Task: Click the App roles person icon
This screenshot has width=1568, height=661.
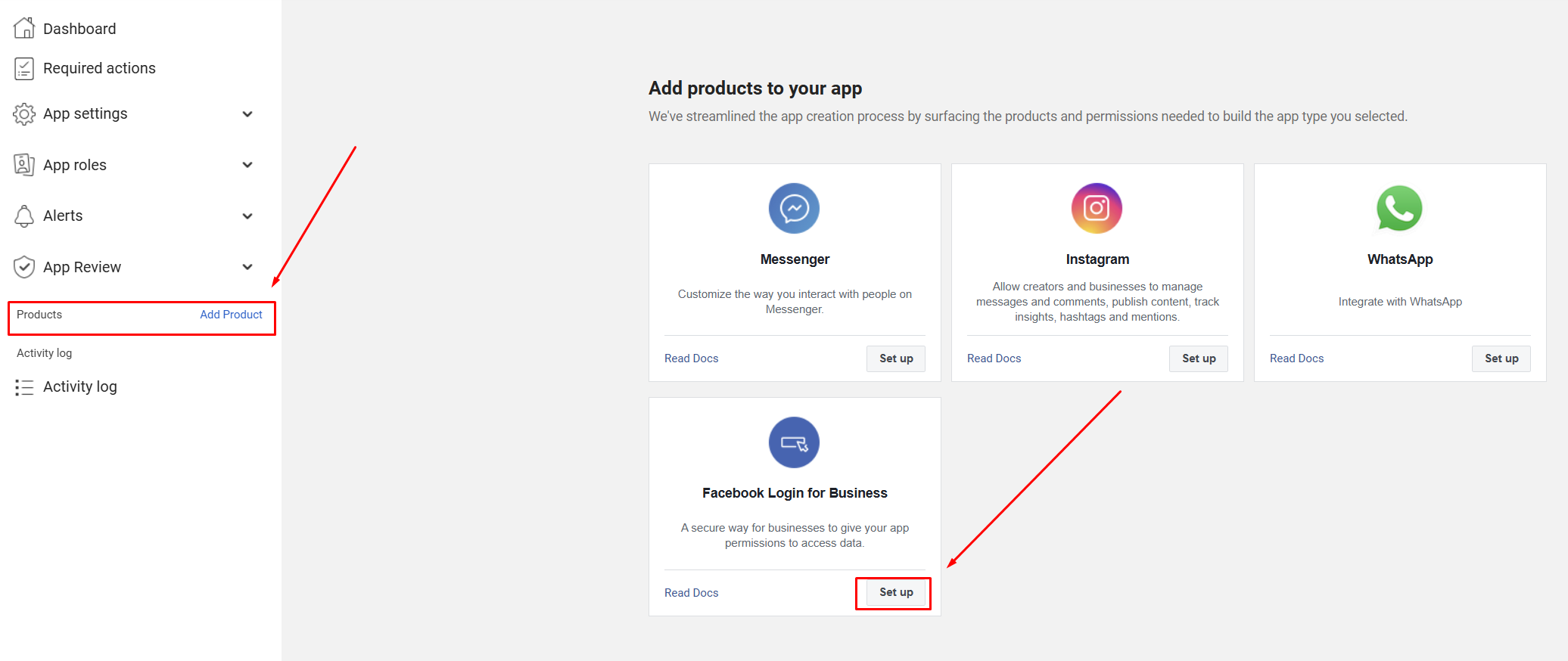Action: [24, 165]
